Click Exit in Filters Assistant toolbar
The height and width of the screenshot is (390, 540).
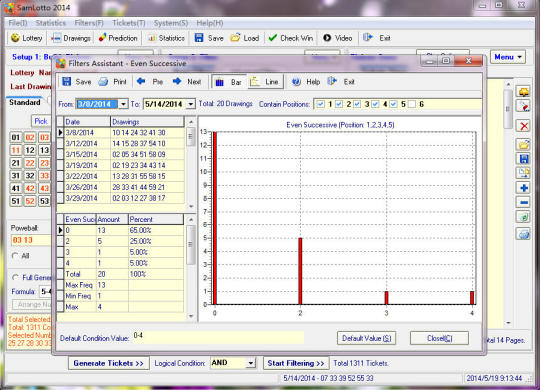(x=341, y=82)
